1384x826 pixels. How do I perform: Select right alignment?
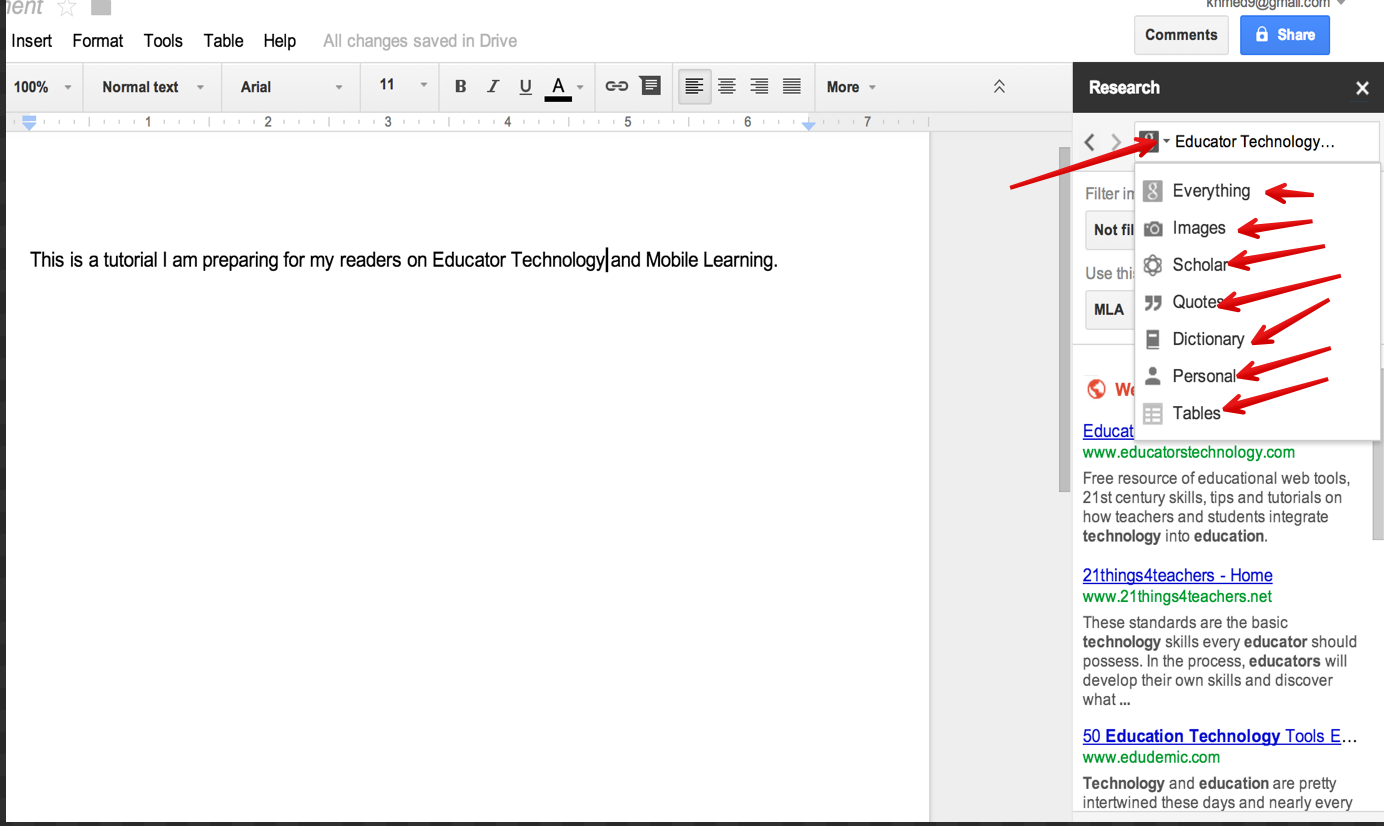pyautogui.click(x=759, y=87)
